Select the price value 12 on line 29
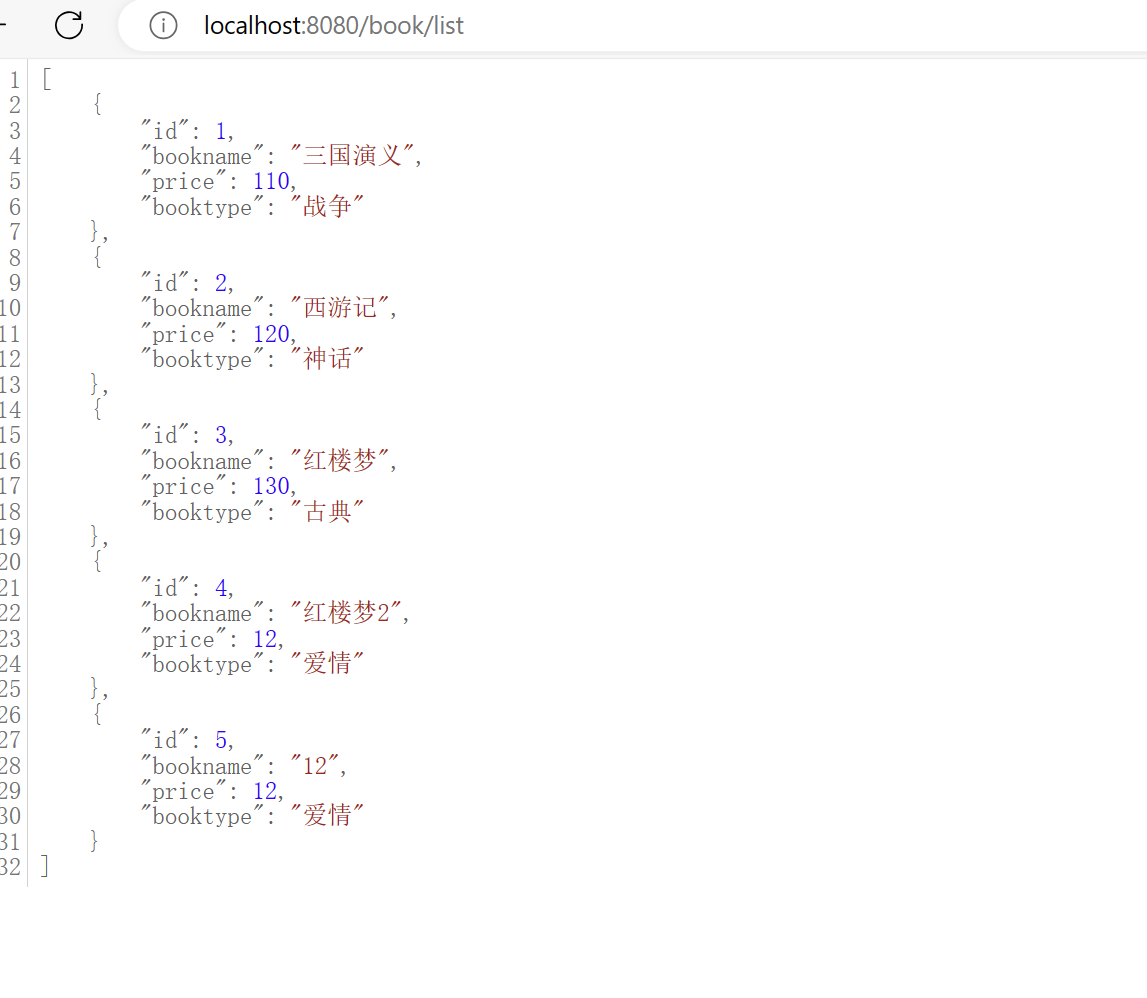This screenshot has width=1147, height=998. pos(266,791)
